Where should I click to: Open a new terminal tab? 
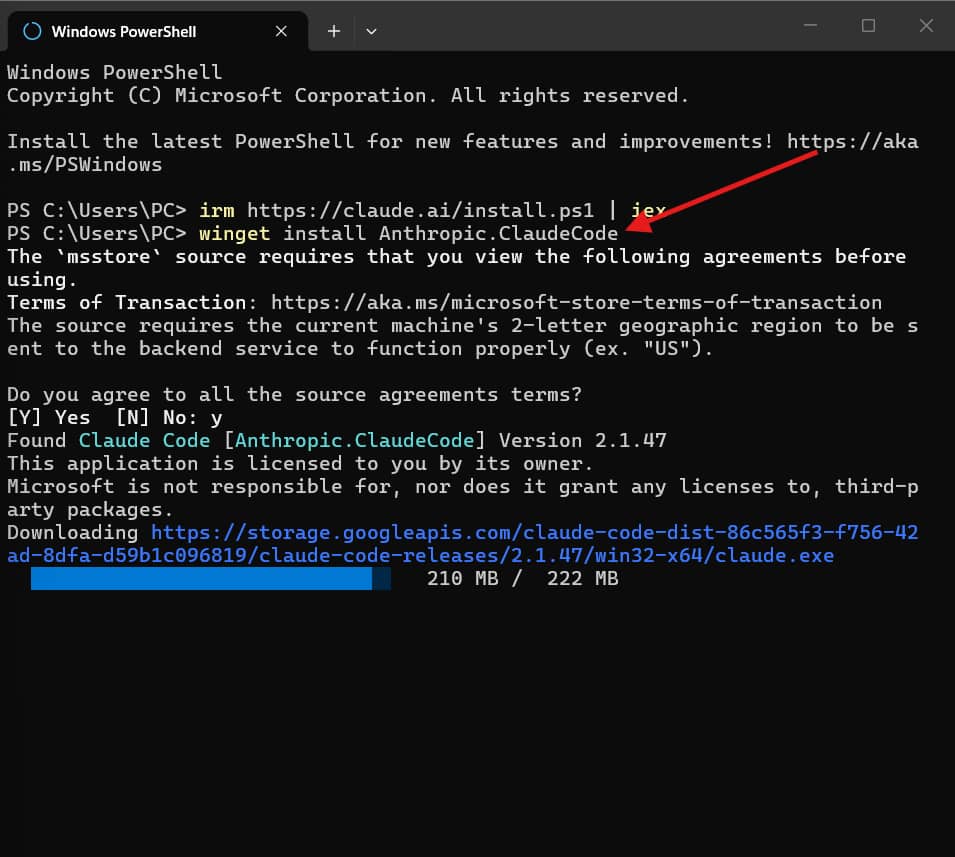coord(334,31)
